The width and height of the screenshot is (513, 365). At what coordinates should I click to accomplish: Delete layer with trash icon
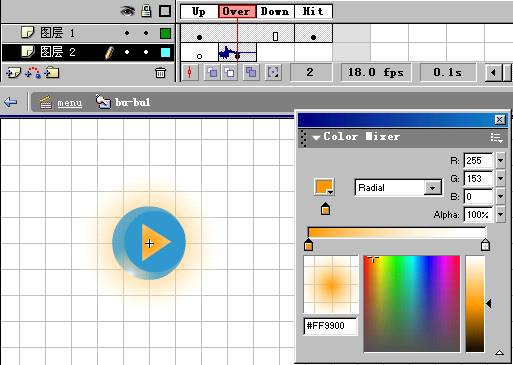point(160,72)
